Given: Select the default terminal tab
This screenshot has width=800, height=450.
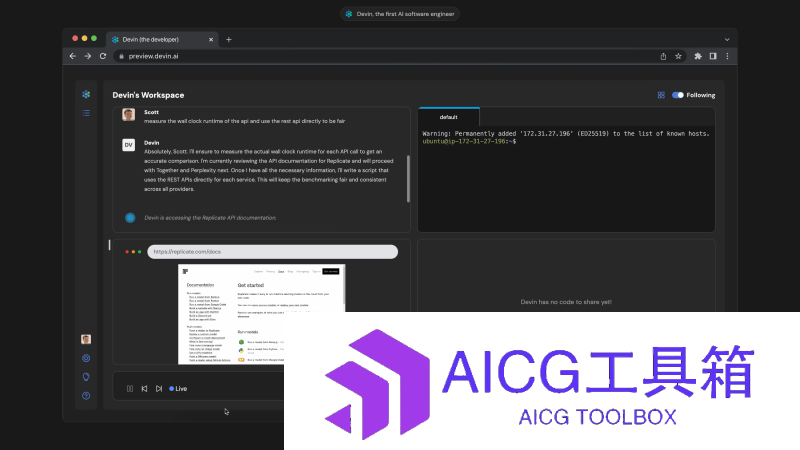Looking at the screenshot, I should click(448, 117).
